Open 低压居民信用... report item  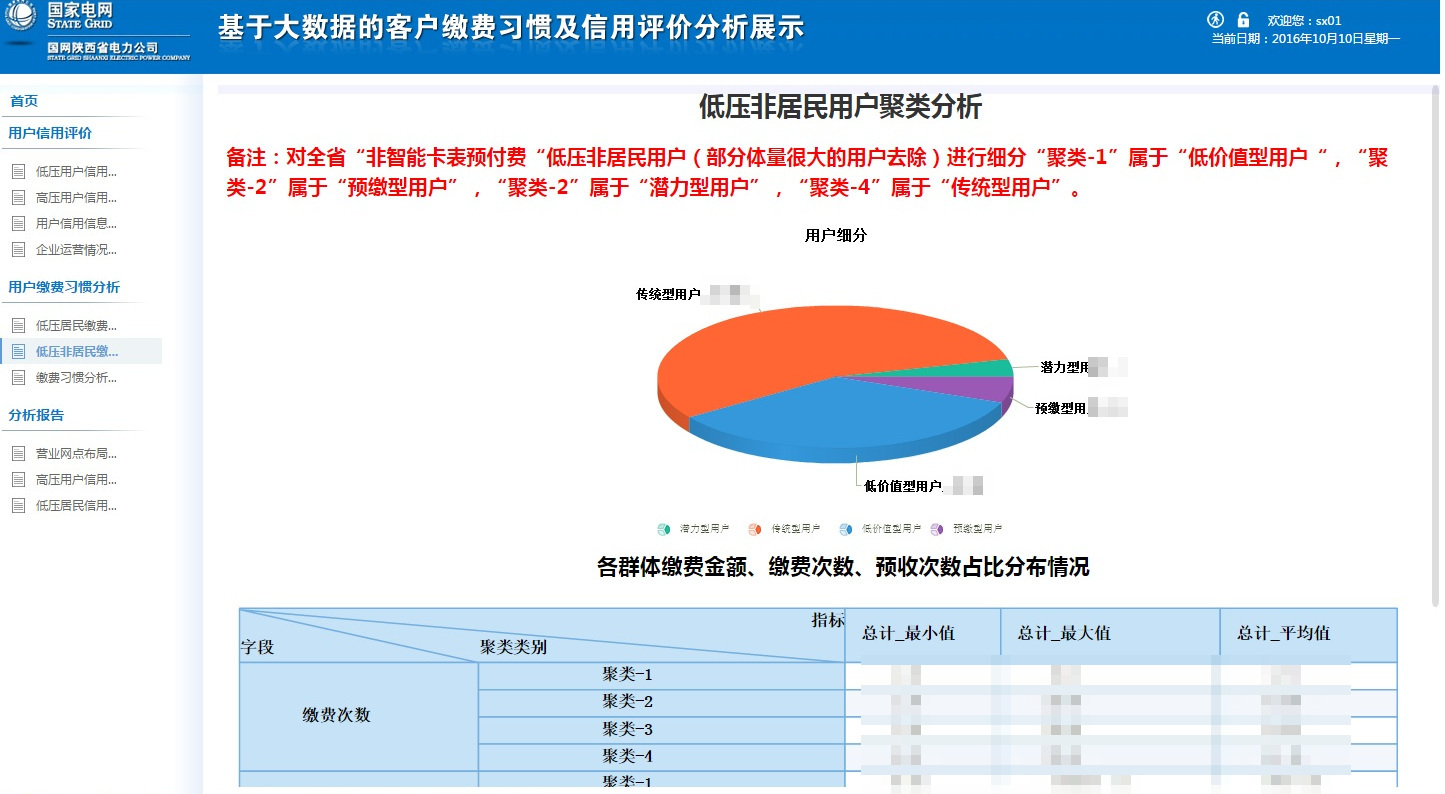76,505
